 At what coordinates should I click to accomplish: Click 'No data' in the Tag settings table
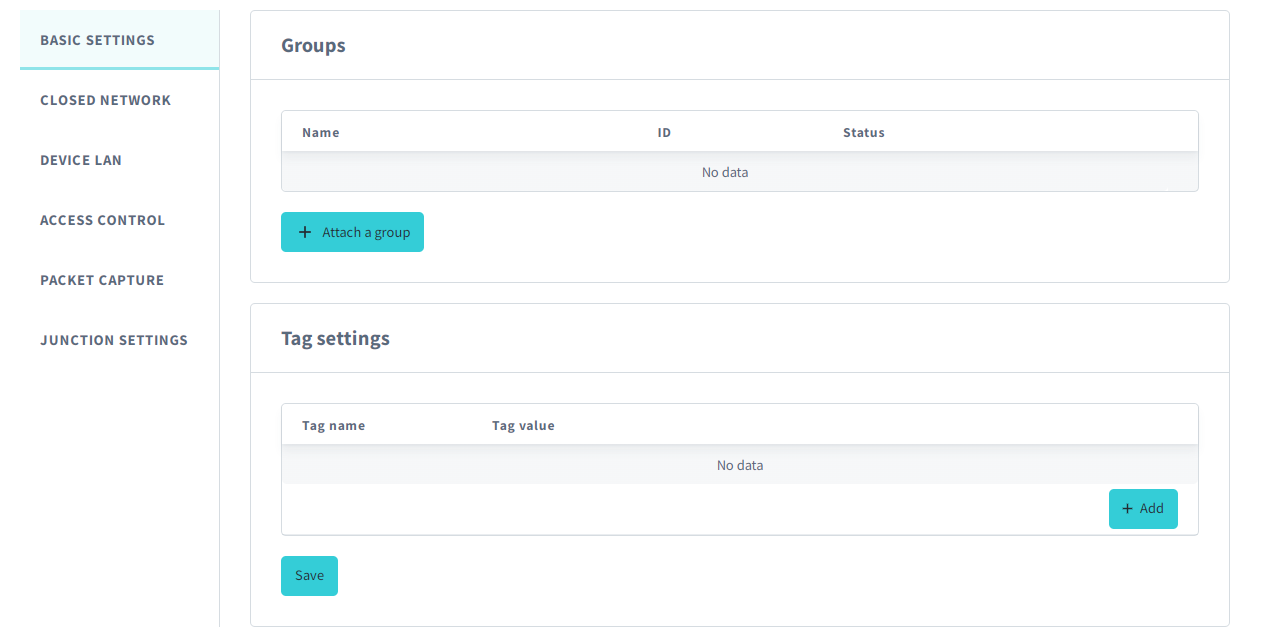[x=740, y=465]
